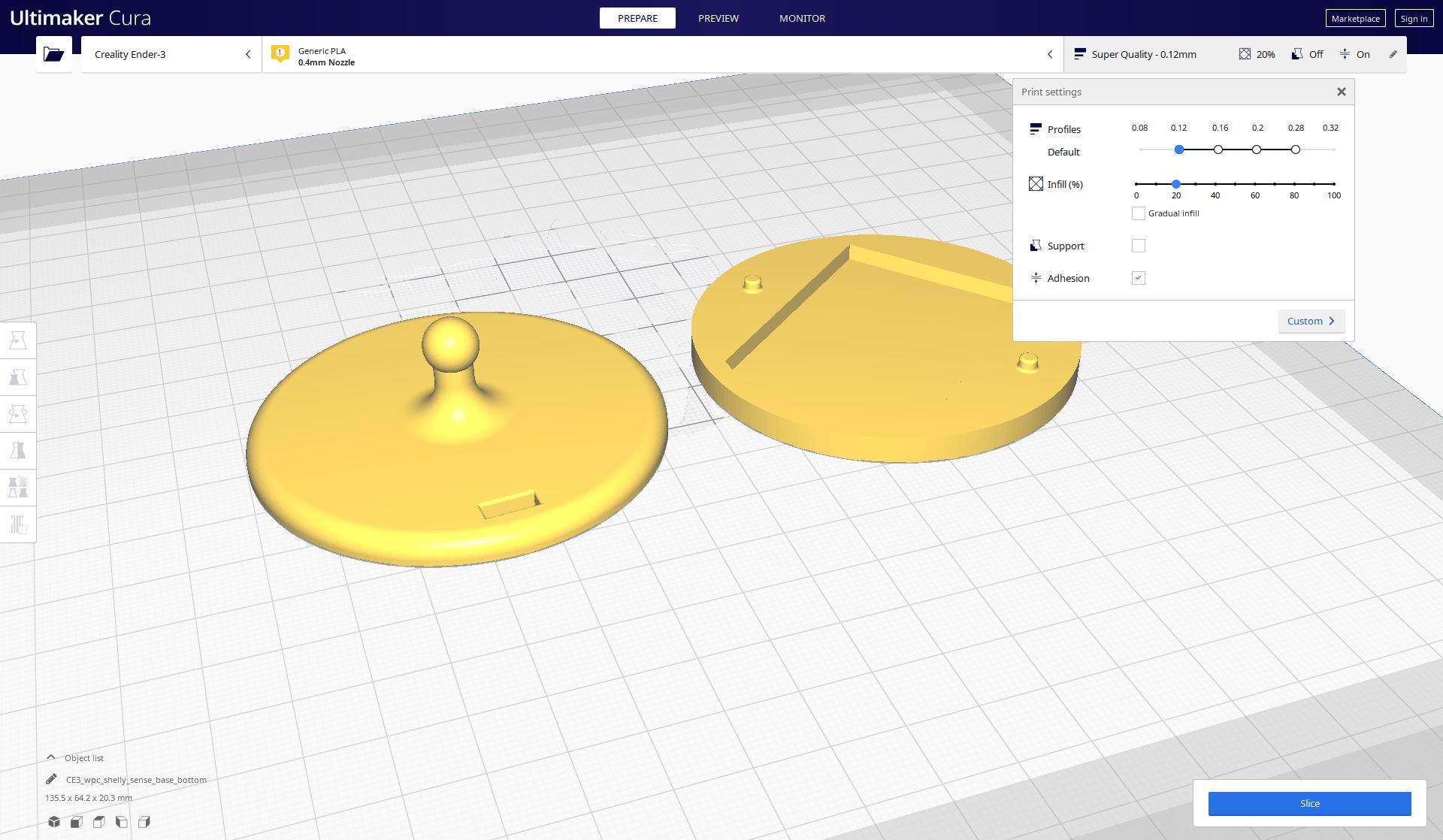Open file with the folder icon

(x=53, y=54)
